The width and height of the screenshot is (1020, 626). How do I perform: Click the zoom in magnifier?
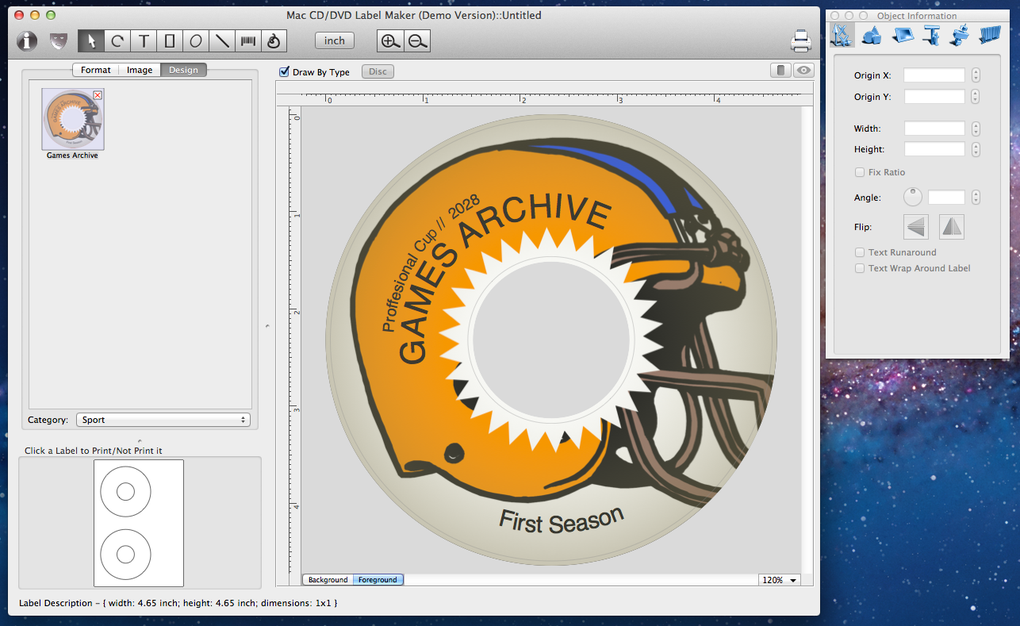[x=391, y=41]
